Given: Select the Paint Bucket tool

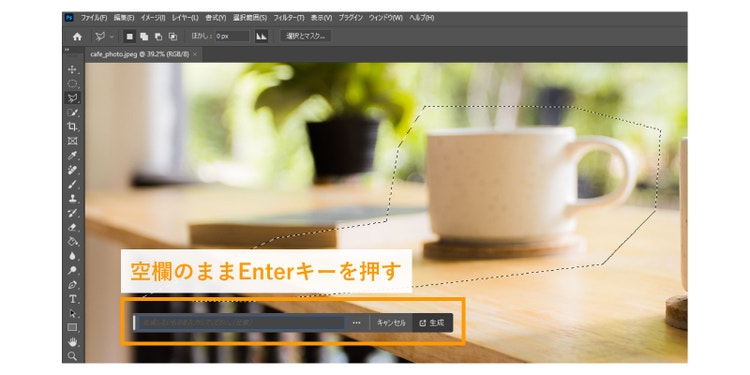Looking at the screenshot, I should click(x=72, y=242).
